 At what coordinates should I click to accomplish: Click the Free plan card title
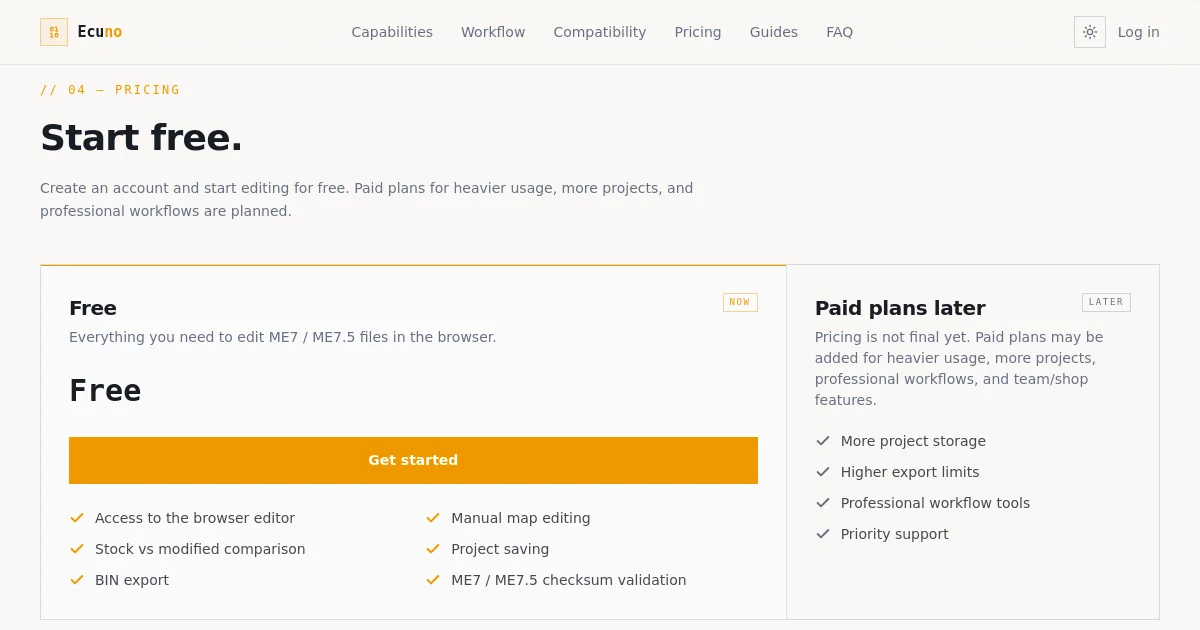[x=93, y=308]
